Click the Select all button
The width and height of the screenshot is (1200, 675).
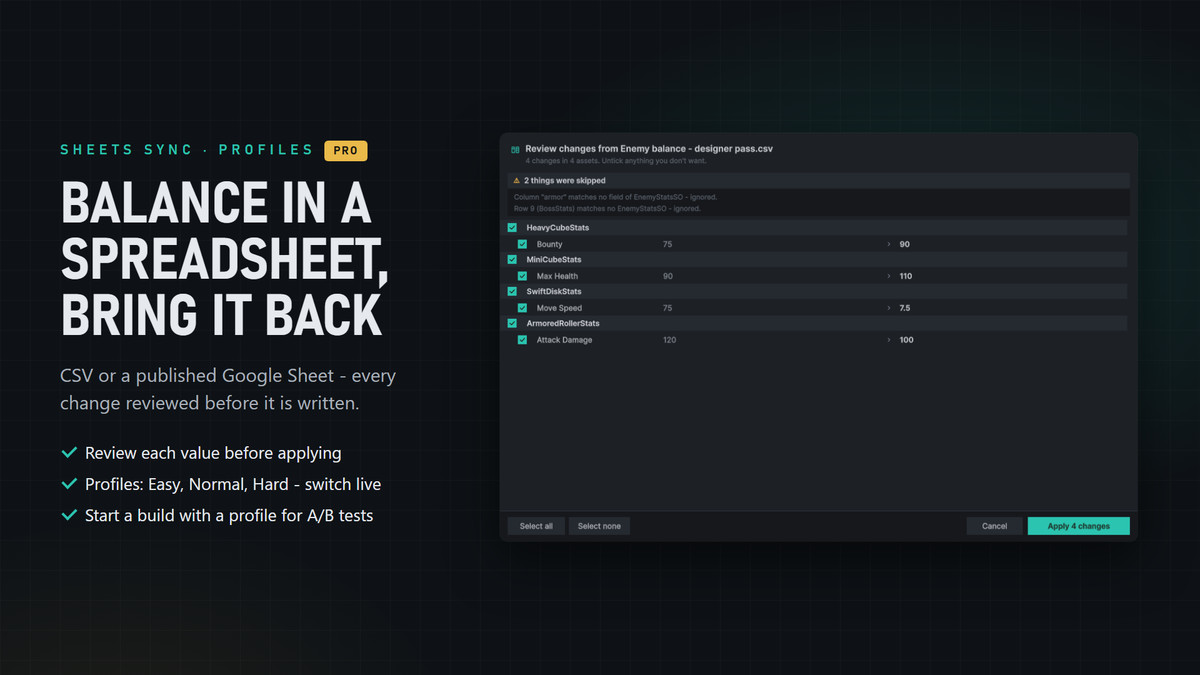point(536,526)
